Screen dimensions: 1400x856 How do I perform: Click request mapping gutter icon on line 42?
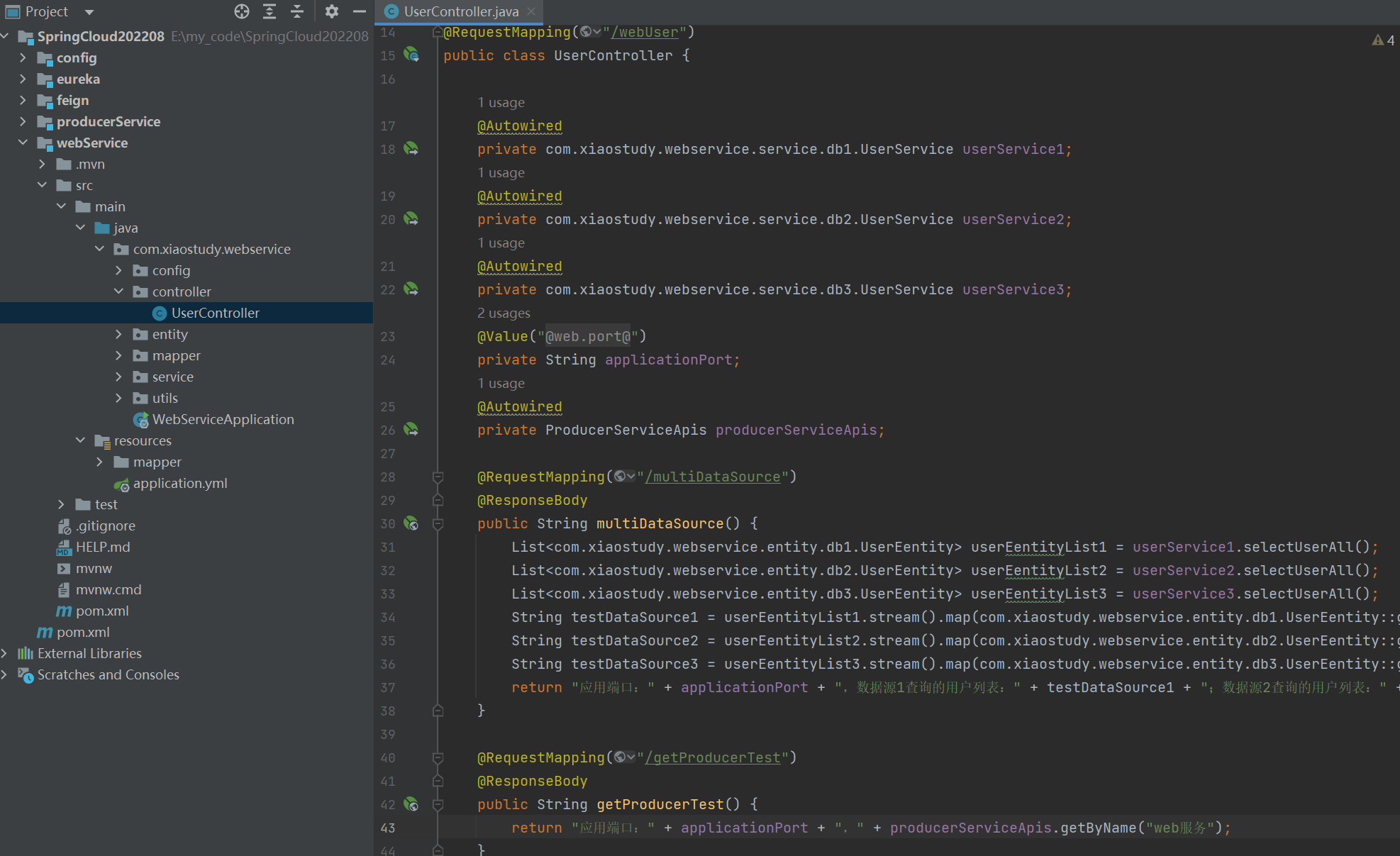click(x=411, y=804)
